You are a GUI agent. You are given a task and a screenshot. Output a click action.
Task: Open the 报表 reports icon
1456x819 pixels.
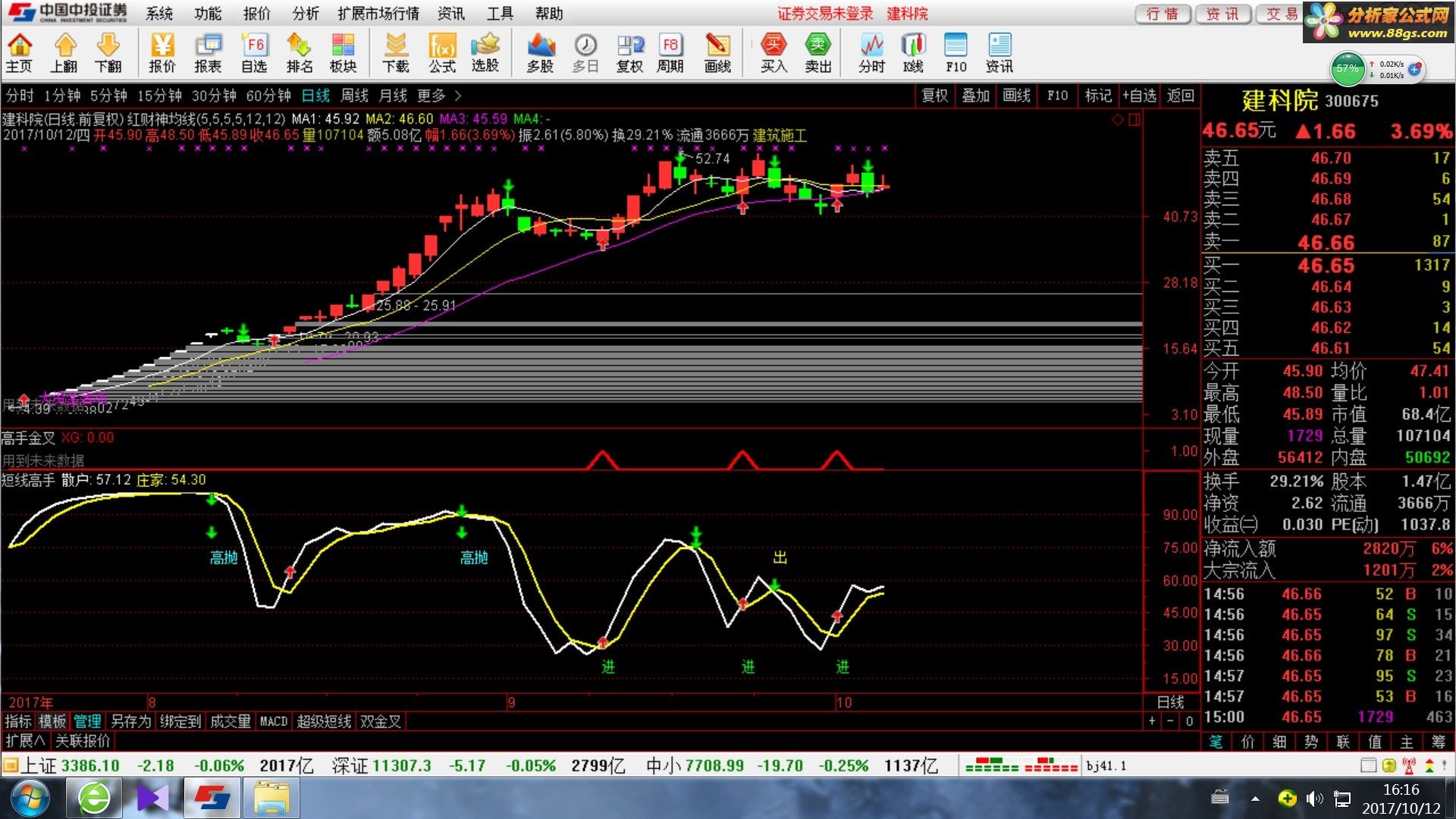point(208,53)
